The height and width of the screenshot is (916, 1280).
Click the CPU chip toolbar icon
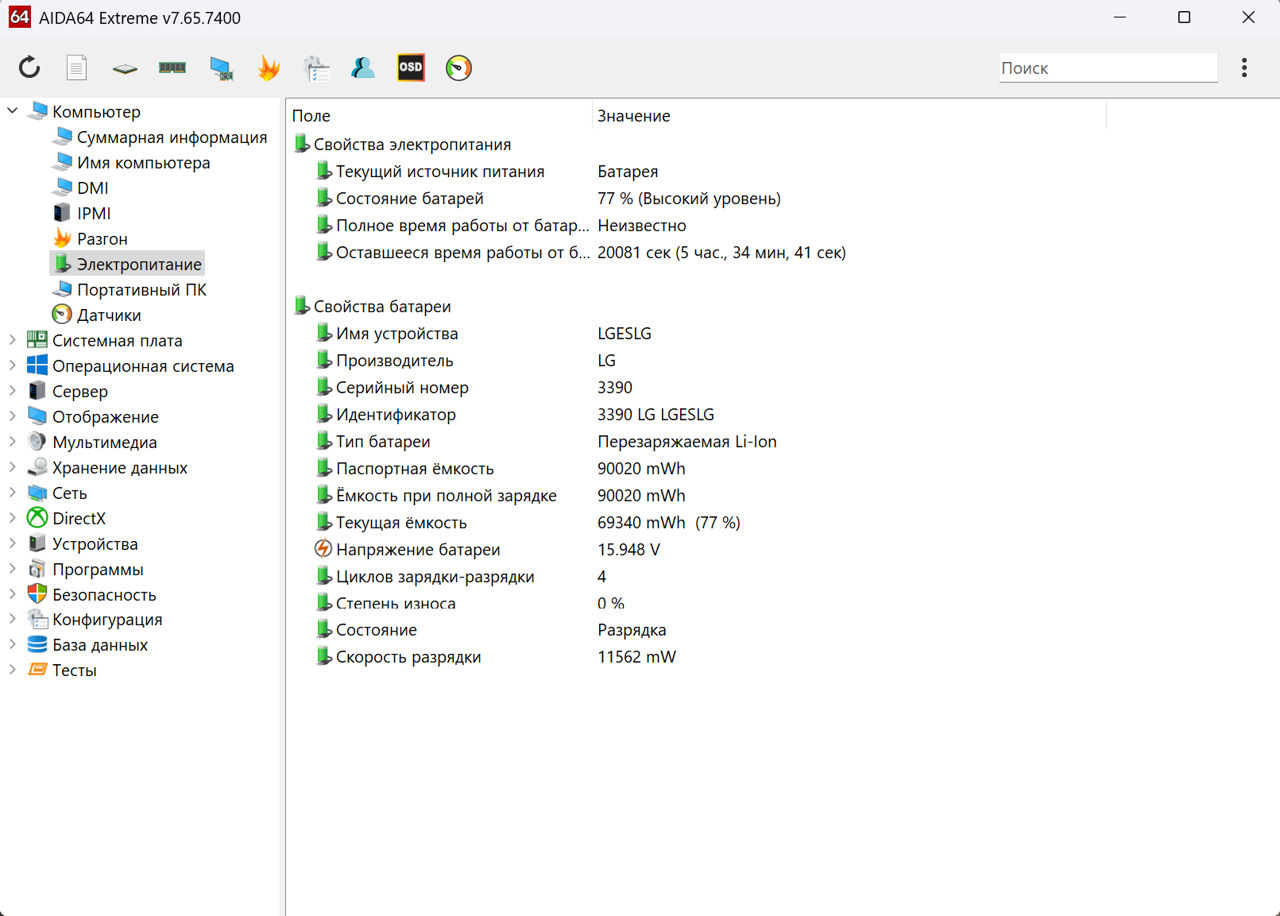pyautogui.click(x=124, y=68)
